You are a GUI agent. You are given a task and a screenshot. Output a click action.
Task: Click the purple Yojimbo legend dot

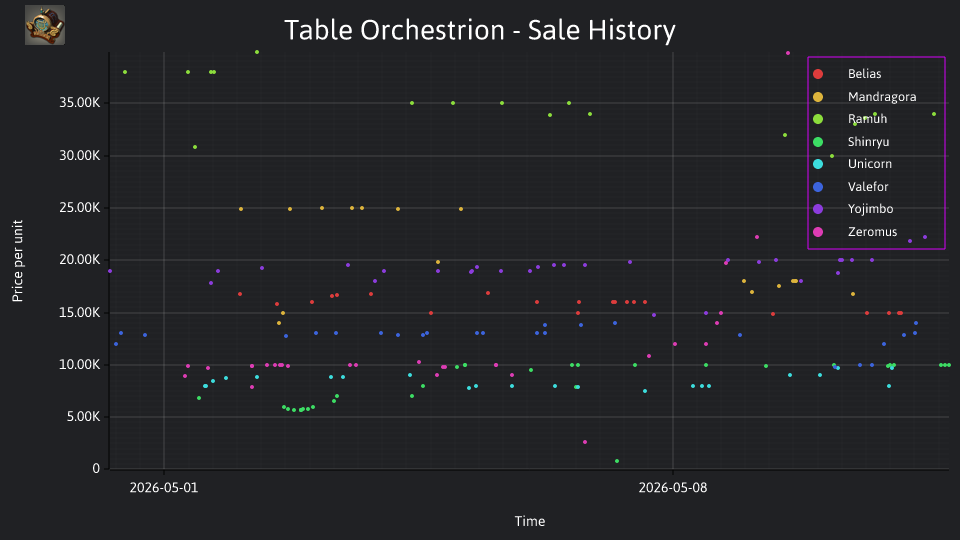tap(817, 209)
